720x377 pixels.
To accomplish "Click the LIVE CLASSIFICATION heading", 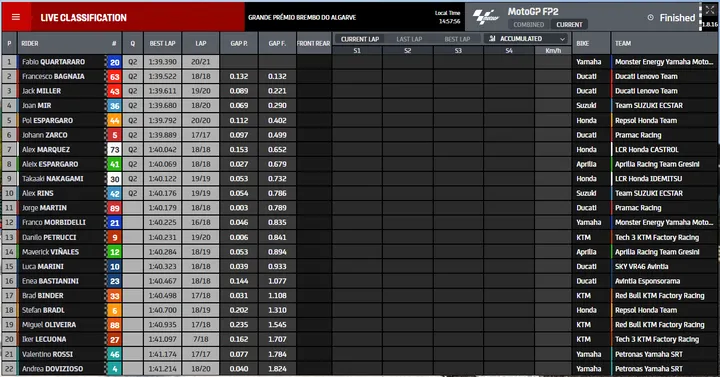I will tap(83, 17).
